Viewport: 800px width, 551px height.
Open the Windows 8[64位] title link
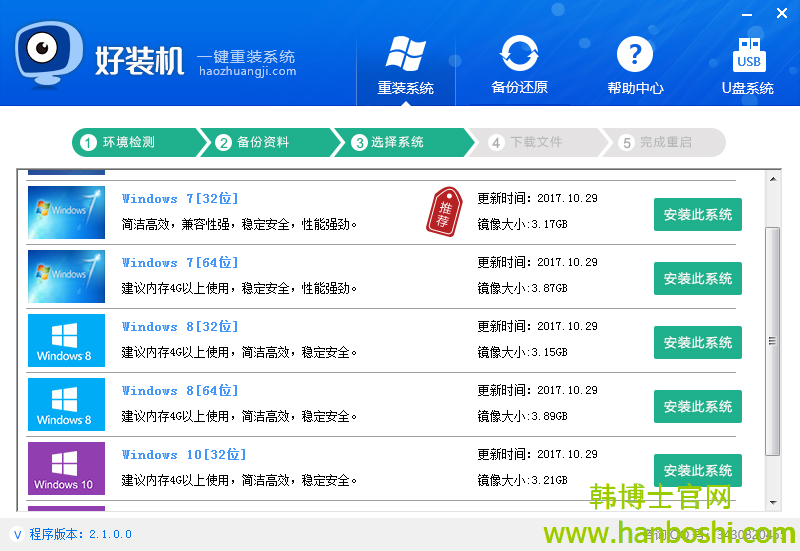coord(180,391)
